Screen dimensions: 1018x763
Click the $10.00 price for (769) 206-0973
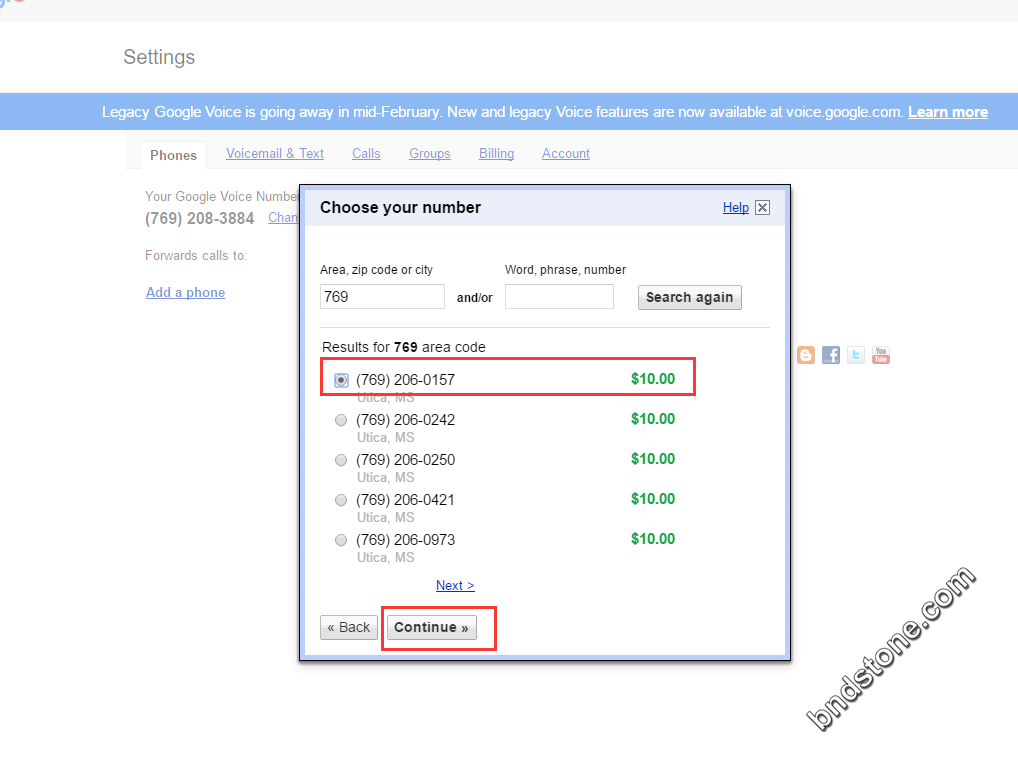click(653, 539)
